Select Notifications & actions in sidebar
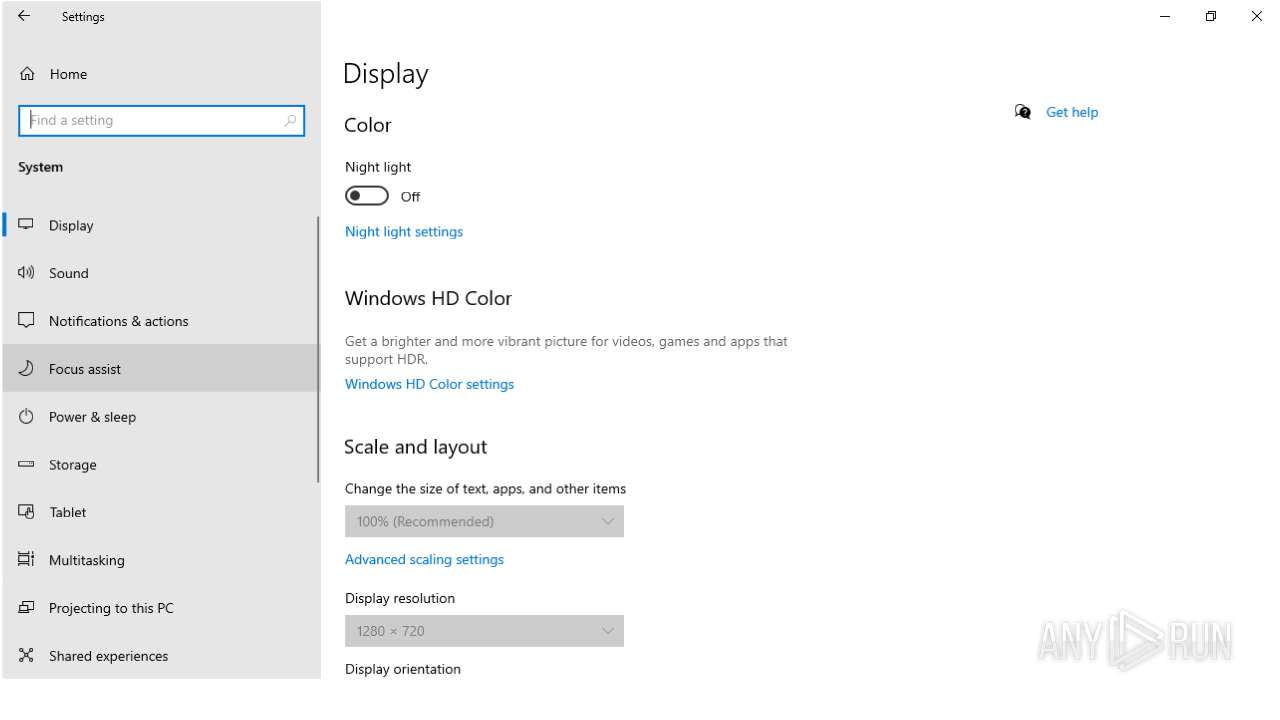1280x720 pixels. pyautogui.click(x=160, y=321)
